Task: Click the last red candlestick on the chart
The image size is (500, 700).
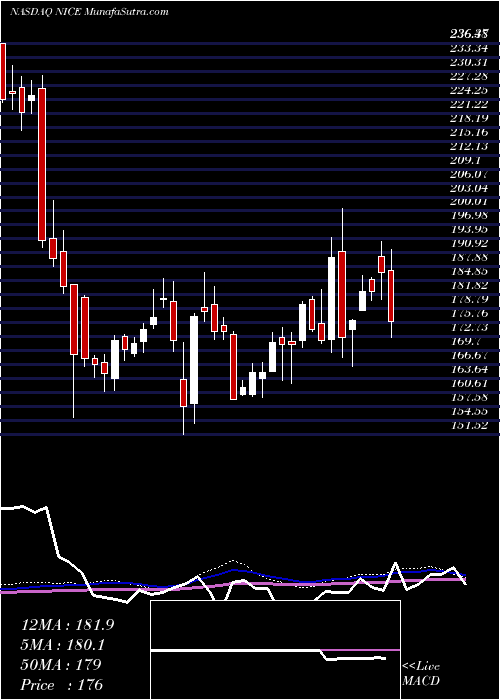Action: 391,296
